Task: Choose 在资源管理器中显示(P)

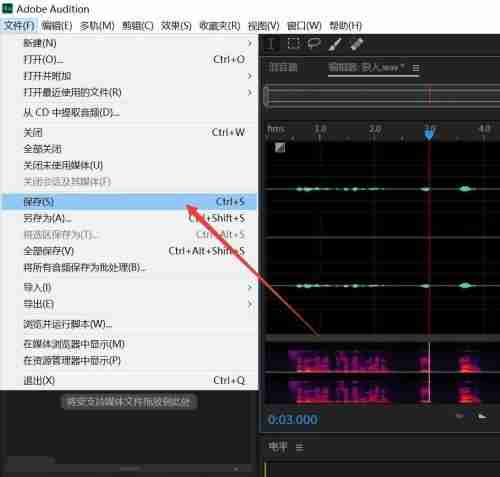Action: pyautogui.click(x=129, y=360)
